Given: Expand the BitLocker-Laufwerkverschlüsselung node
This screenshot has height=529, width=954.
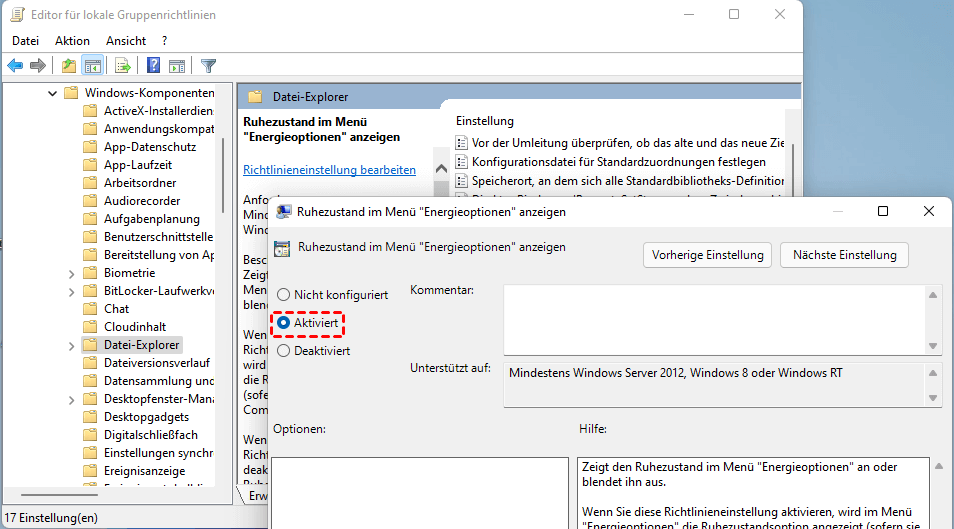Looking at the screenshot, I should point(71,292).
